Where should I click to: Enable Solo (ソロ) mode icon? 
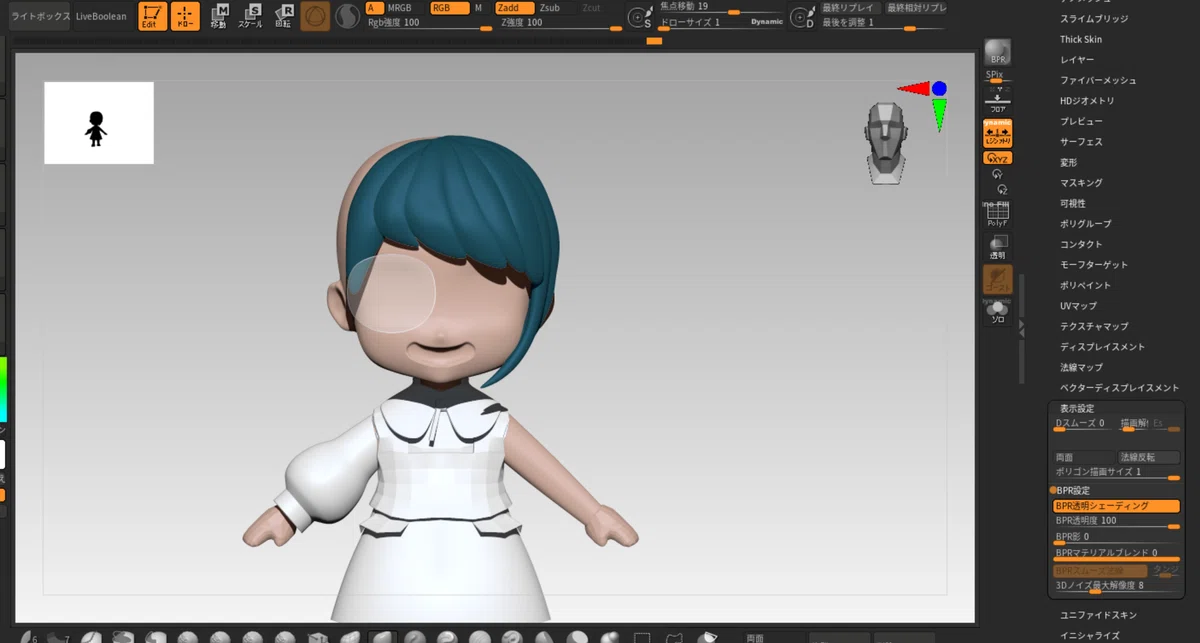click(x=997, y=312)
